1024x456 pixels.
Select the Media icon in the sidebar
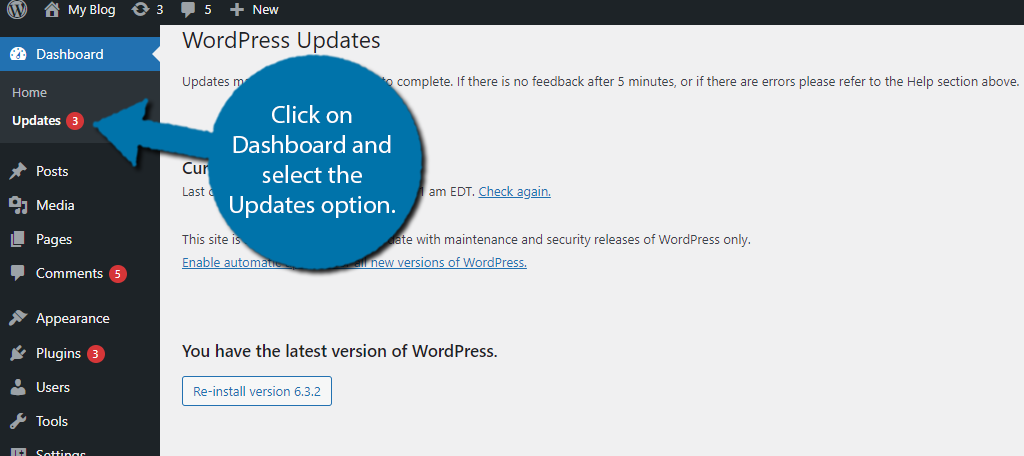point(18,206)
